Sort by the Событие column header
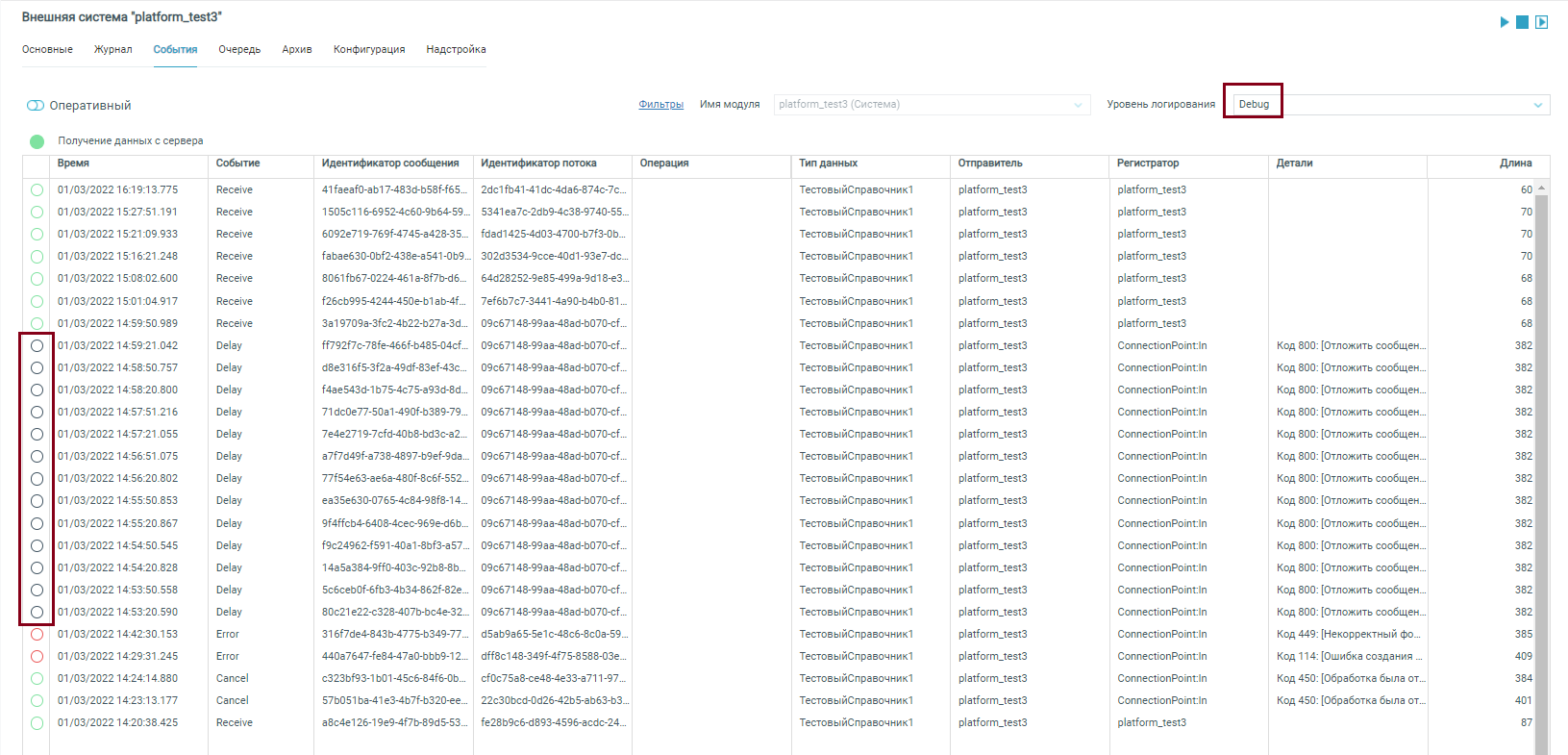Screen dimensions: 1568x755 [x=237, y=164]
